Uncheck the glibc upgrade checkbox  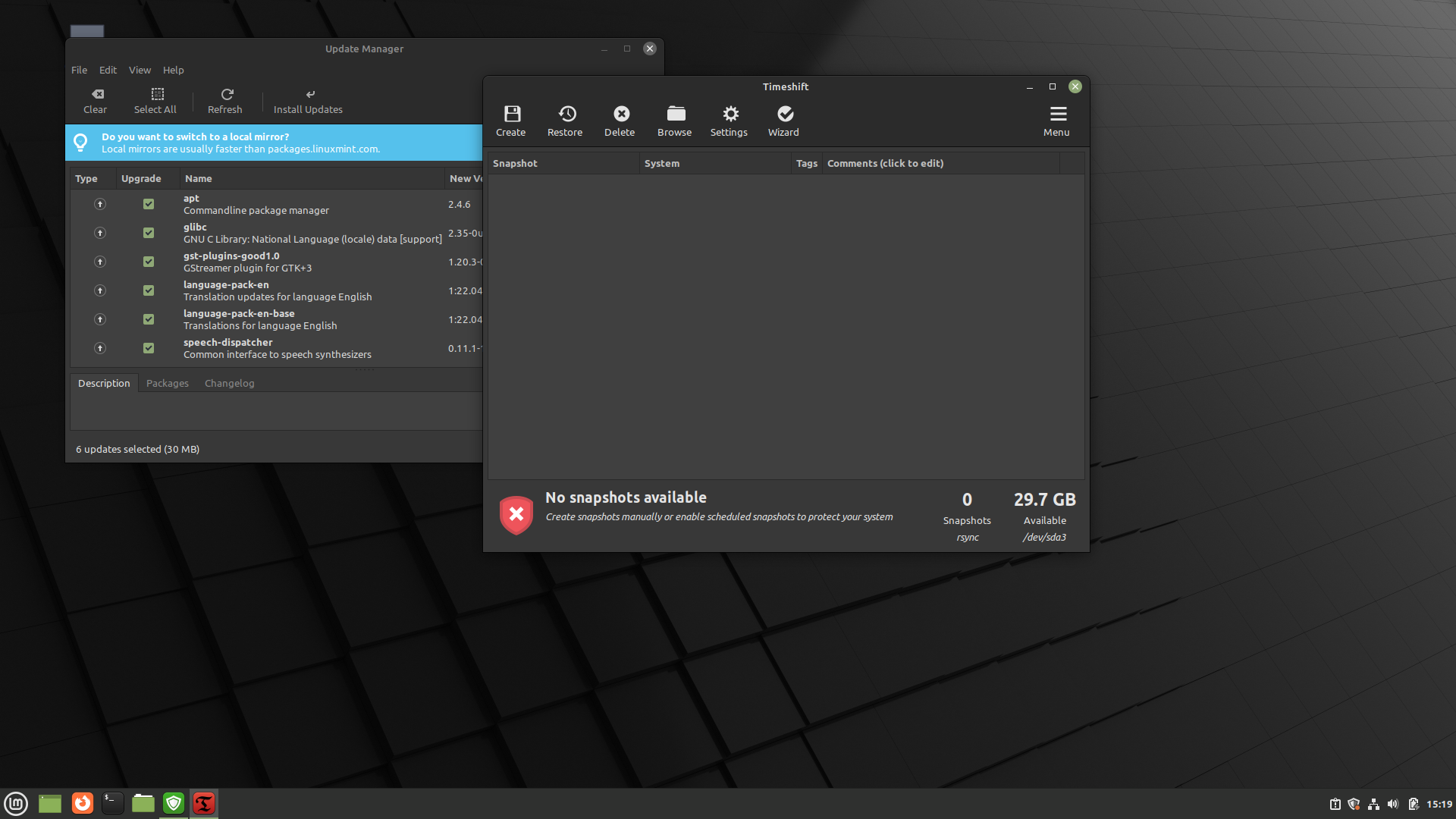point(149,233)
